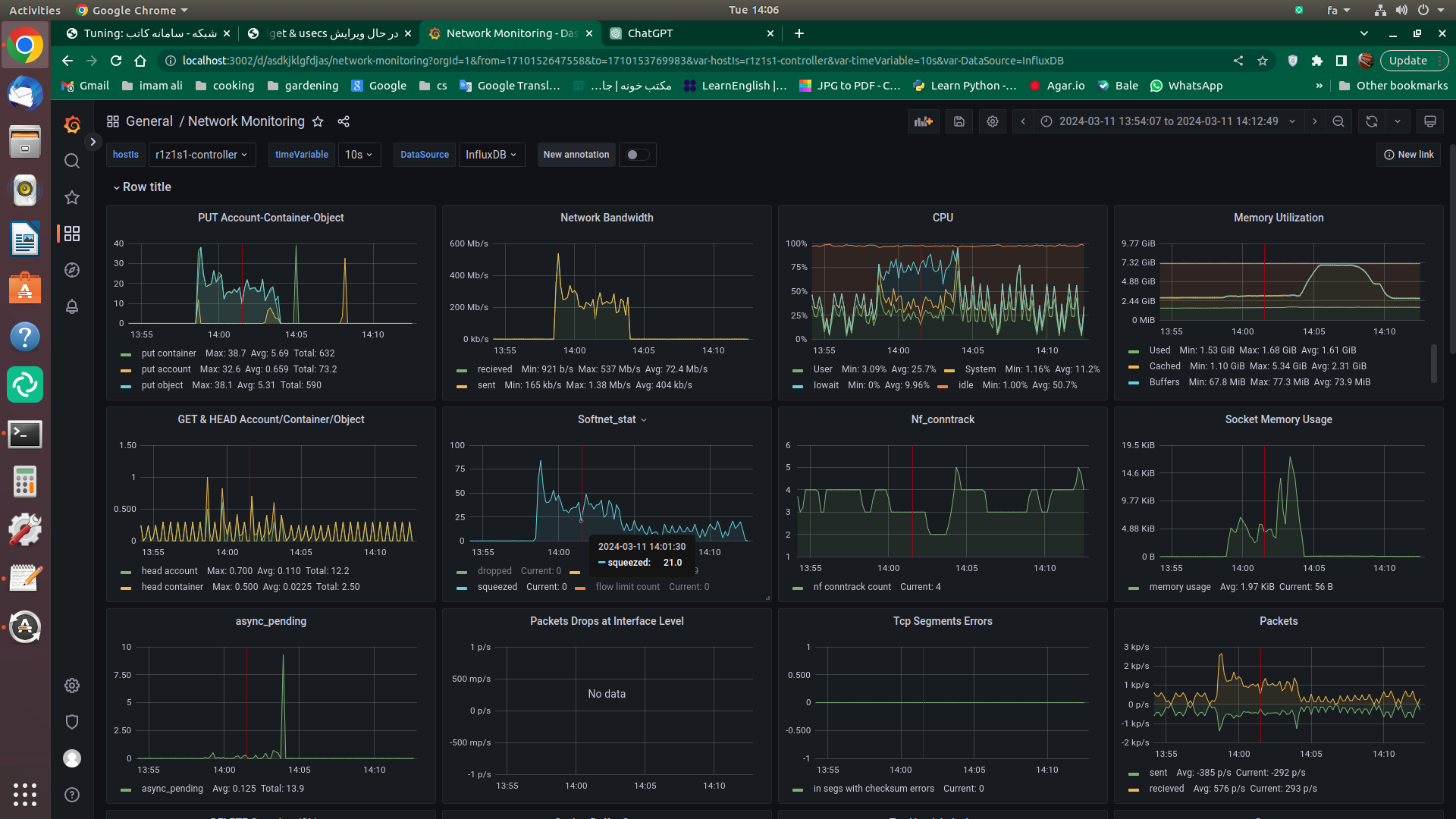Open the timeVariable 10s dropdown
This screenshot has width=1456, height=819.
pyautogui.click(x=359, y=155)
